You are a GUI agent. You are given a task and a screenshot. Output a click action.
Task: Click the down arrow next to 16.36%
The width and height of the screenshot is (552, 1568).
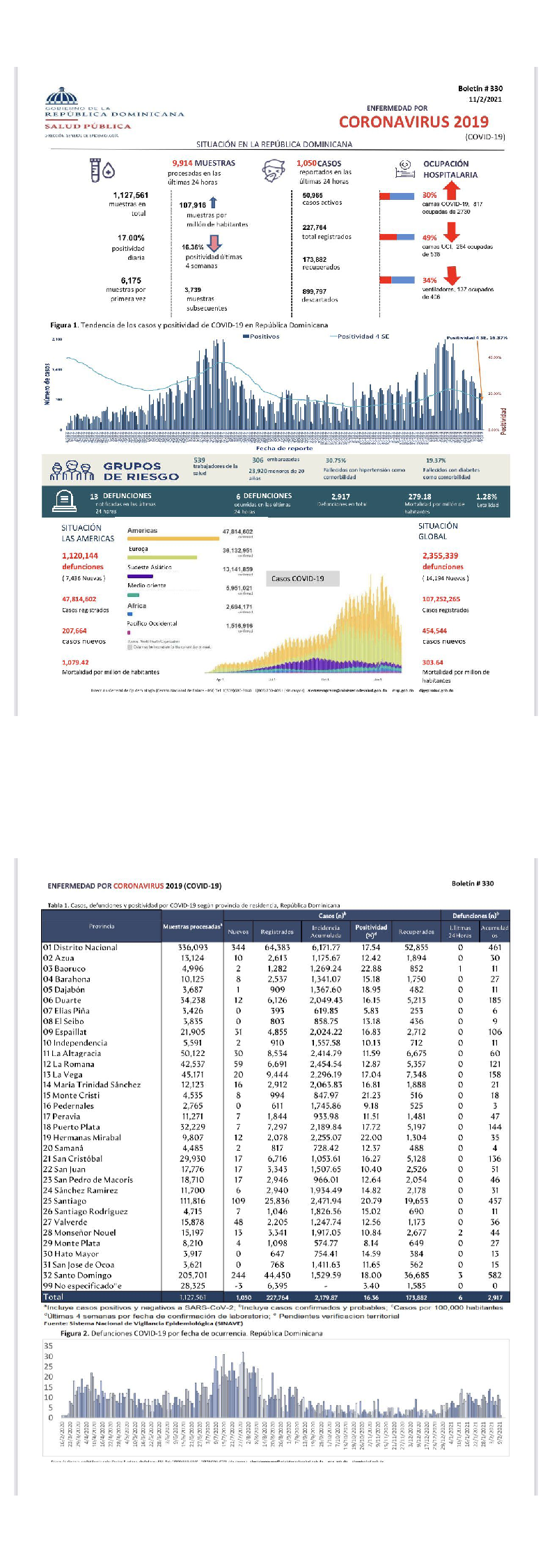[x=214, y=243]
